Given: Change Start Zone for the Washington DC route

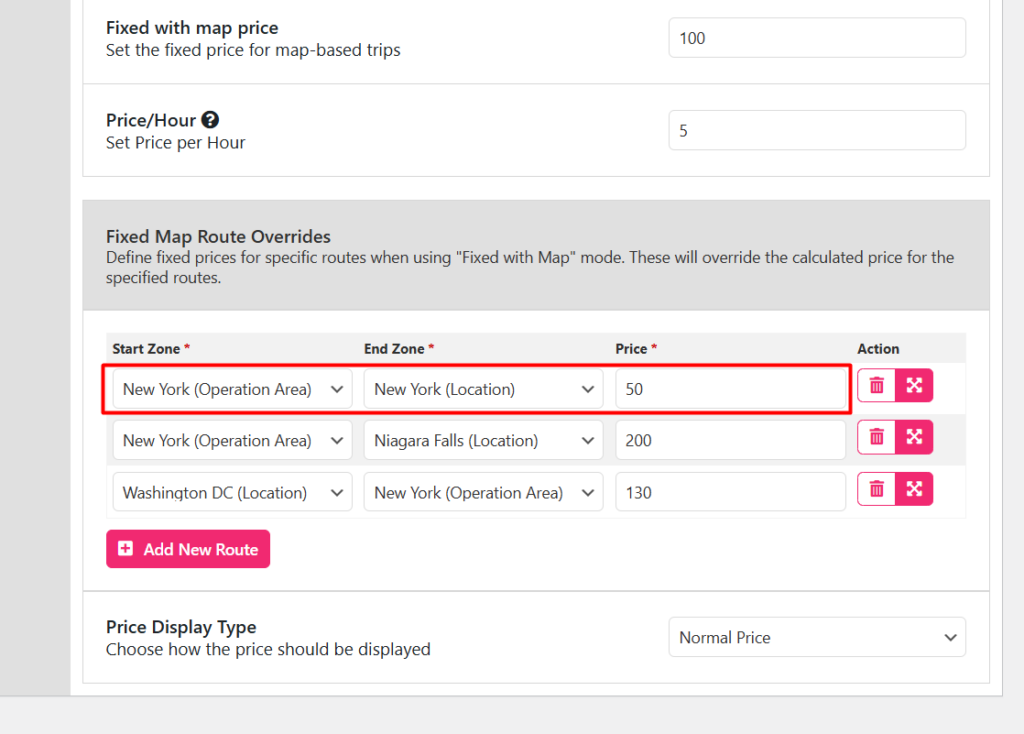Looking at the screenshot, I should point(231,492).
